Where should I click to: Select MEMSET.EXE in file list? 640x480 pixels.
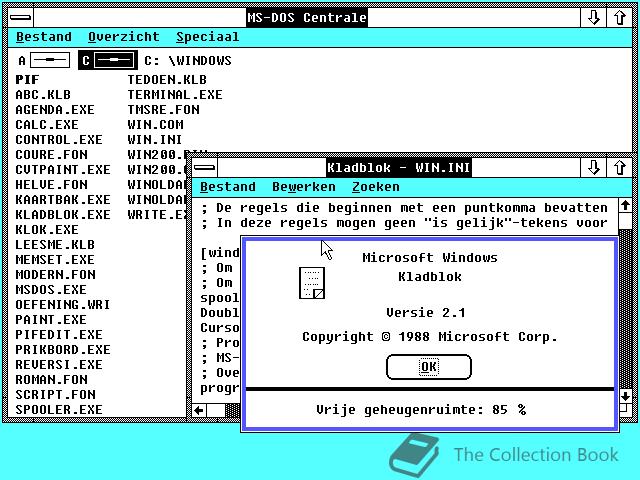[x=55, y=260]
